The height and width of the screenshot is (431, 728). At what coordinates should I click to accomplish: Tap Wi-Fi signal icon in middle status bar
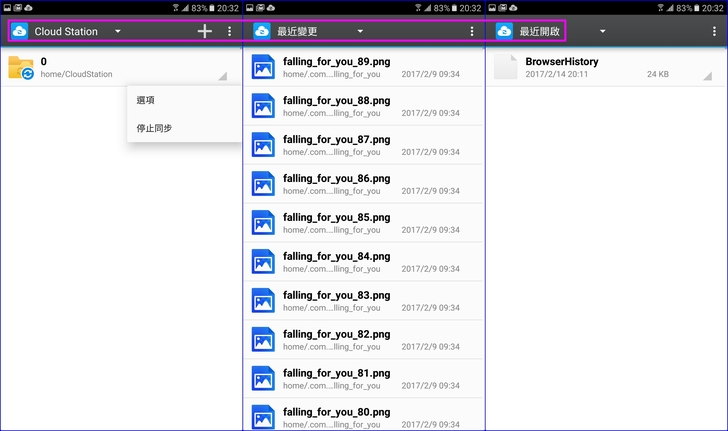click(x=418, y=8)
